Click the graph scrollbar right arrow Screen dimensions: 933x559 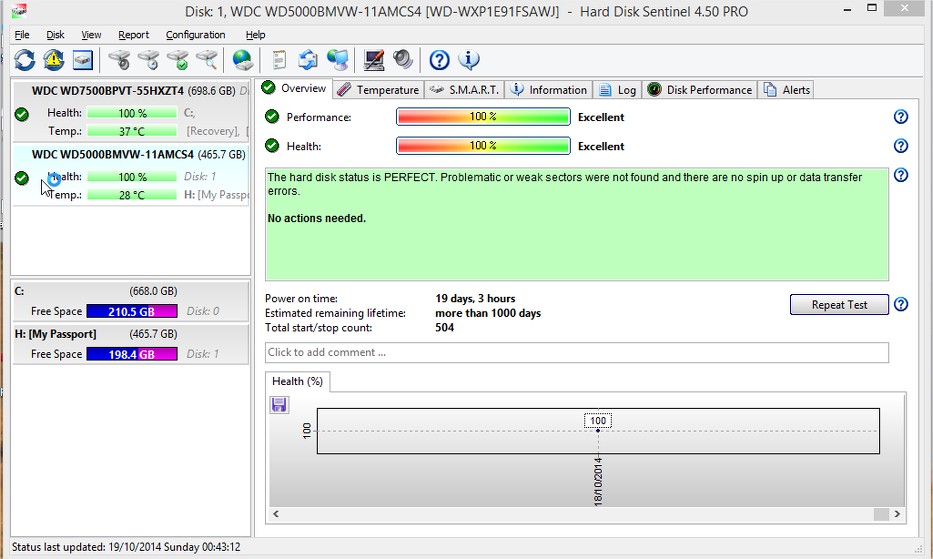coord(897,514)
